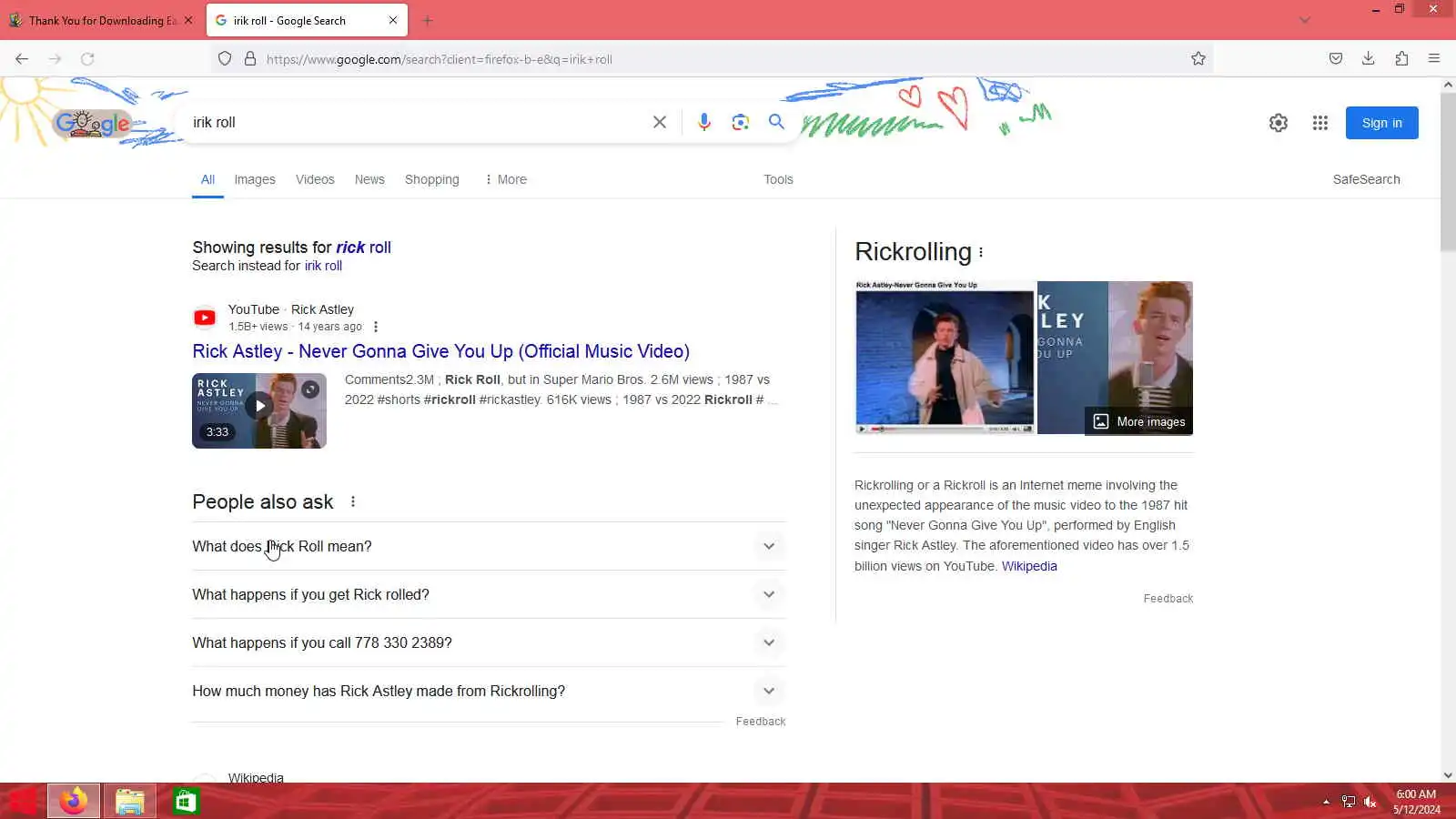
Task: Close the Thank You for Downloading tab
Action: coord(188,20)
